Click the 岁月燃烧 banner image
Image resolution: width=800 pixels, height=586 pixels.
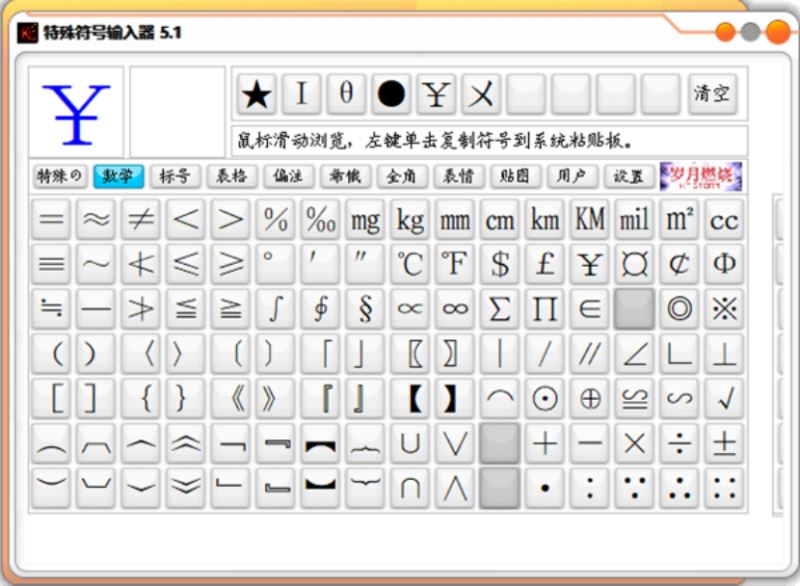(701, 176)
